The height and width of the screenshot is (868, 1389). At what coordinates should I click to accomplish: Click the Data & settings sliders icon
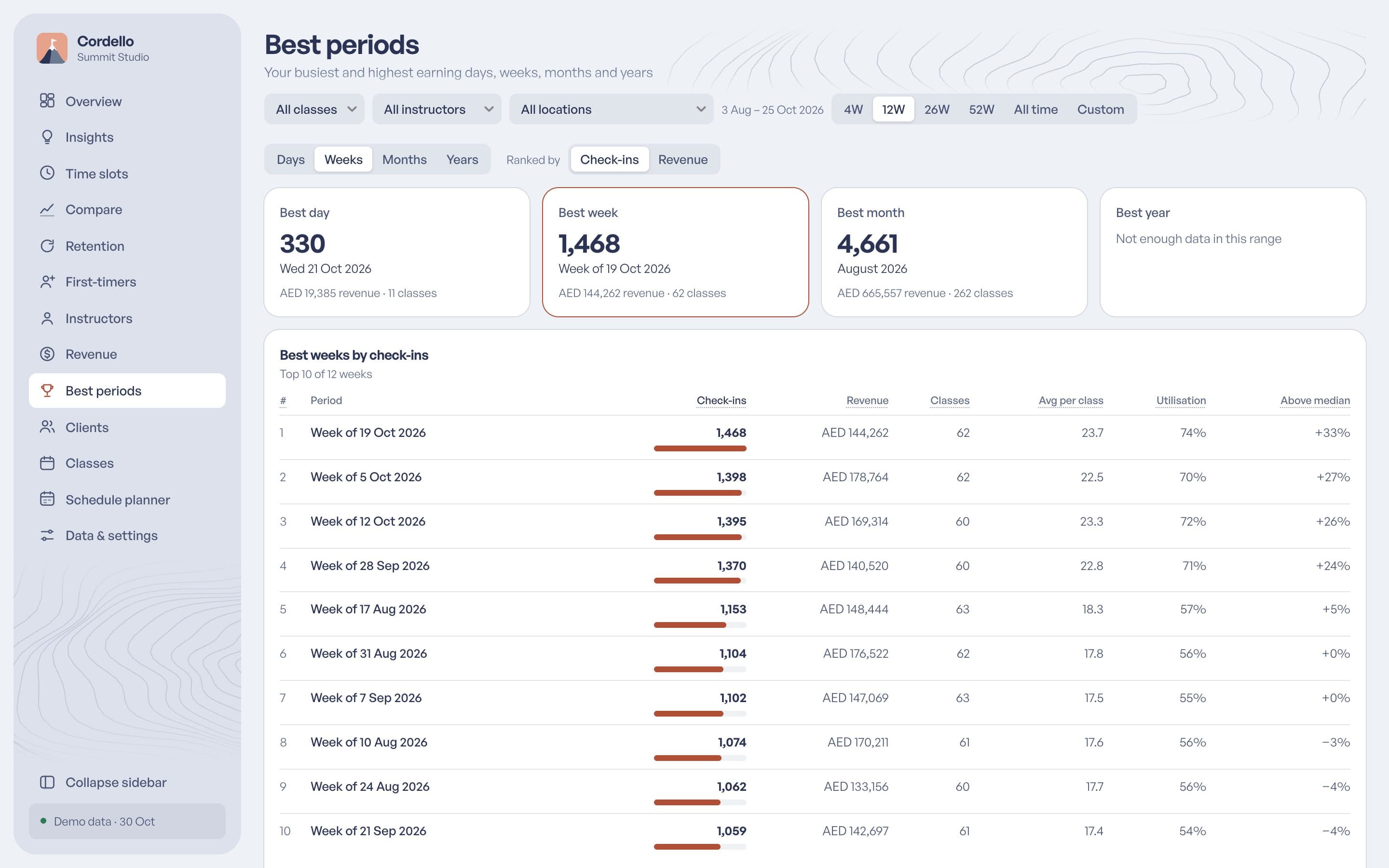pyautogui.click(x=47, y=536)
